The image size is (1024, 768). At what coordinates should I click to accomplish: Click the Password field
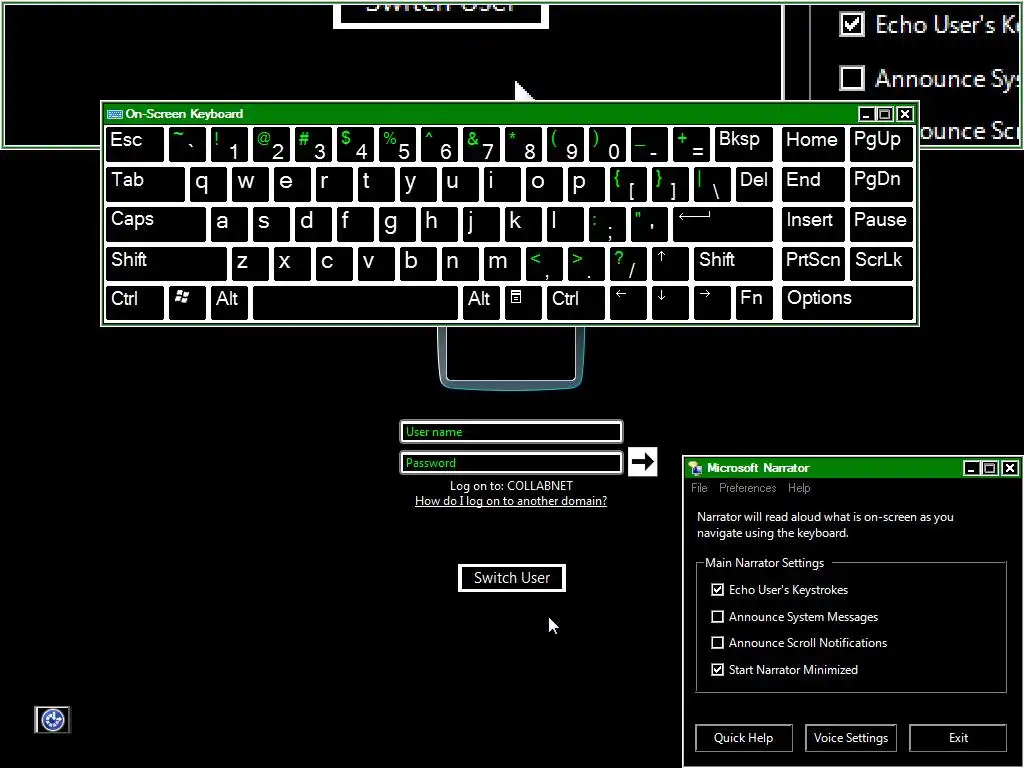[x=511, y=462]
